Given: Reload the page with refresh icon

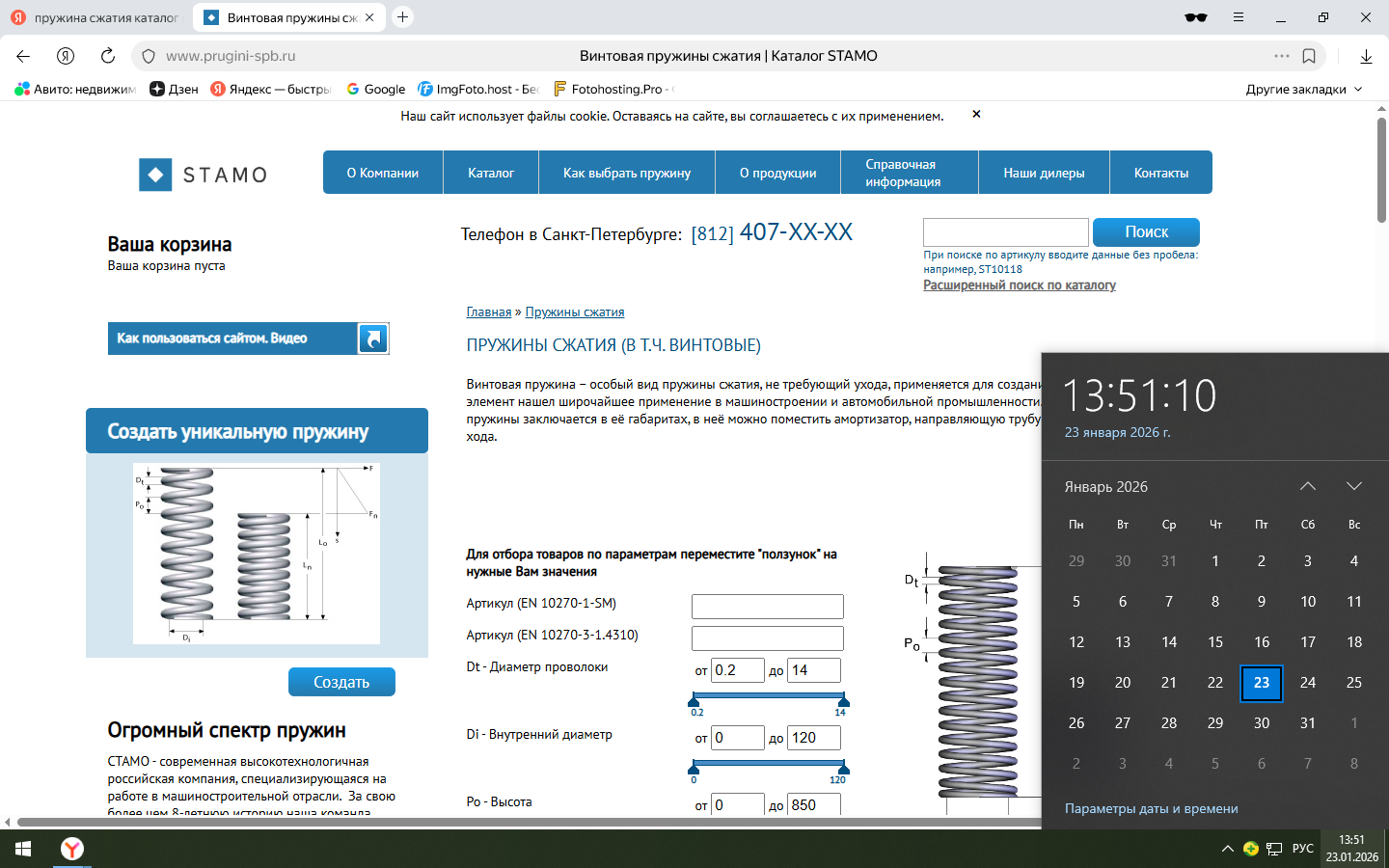Looking at the screenshot, I should click(x=108, y=56).
